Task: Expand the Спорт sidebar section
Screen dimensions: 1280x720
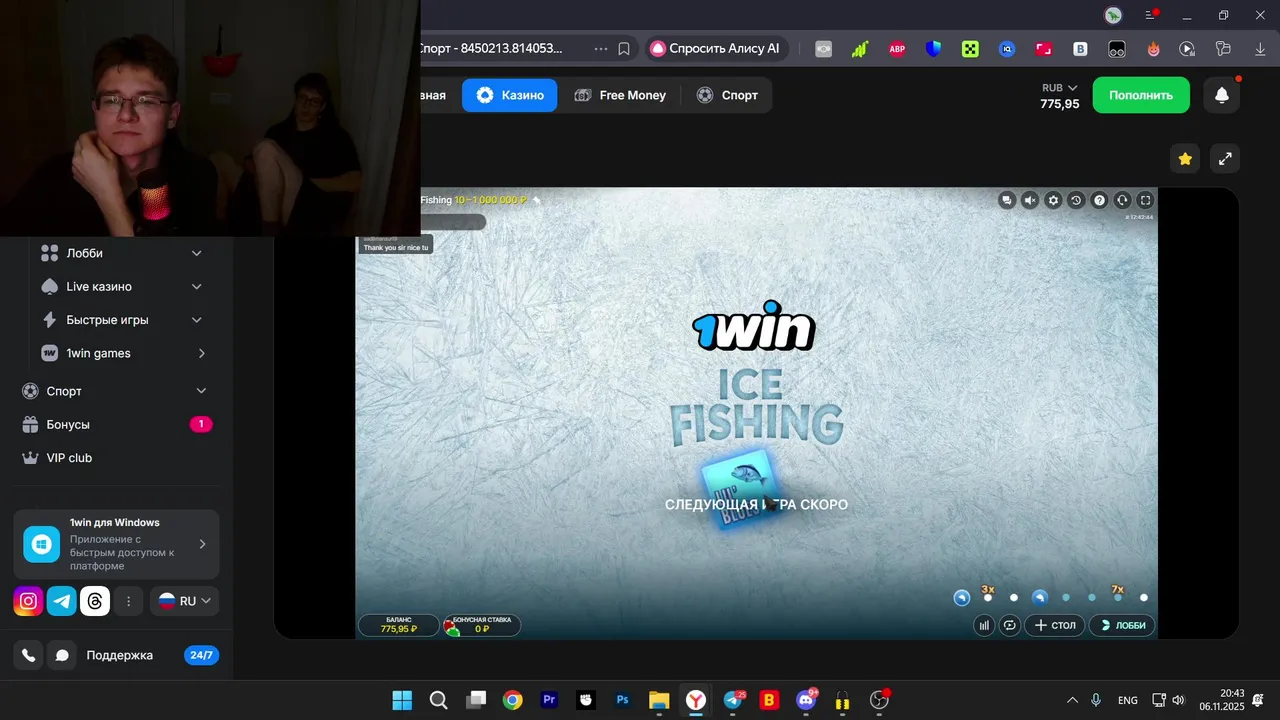Action: pyautogui.click(x=116, y=391)
